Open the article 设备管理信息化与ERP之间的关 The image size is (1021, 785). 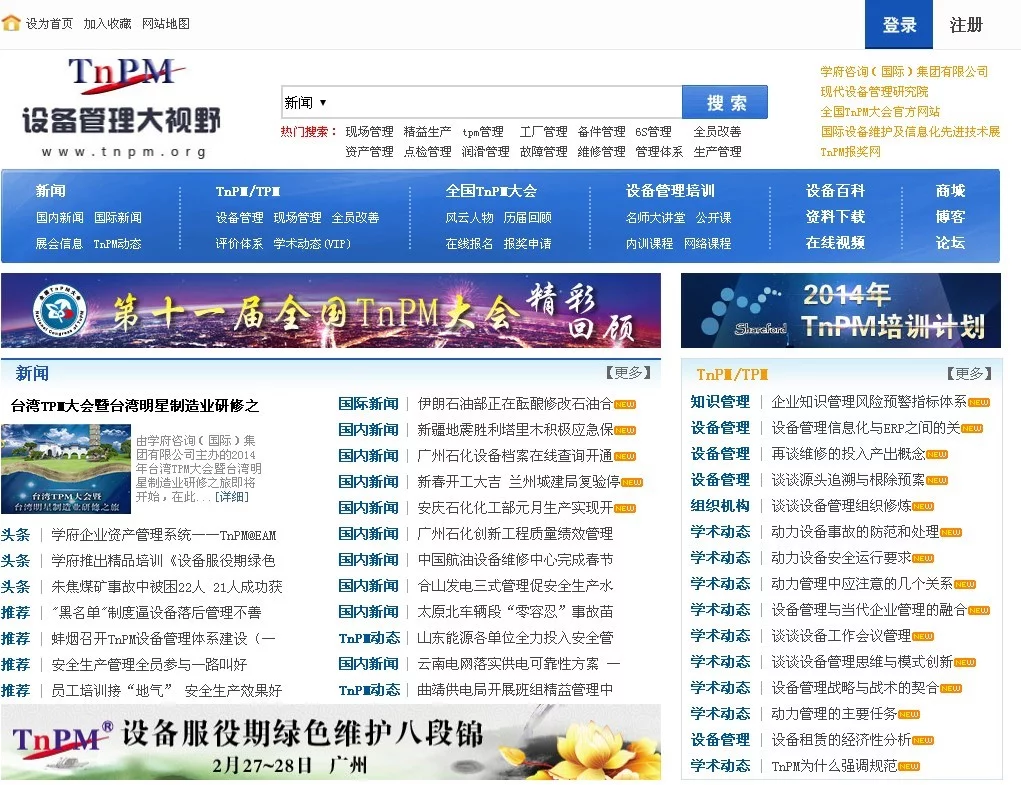click(x=866, y=428)
